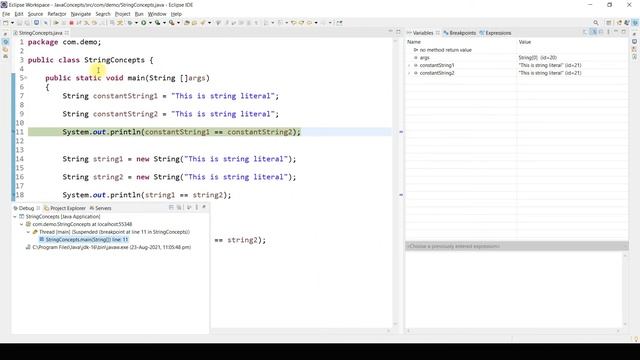Expand the constantString1 variable row

pos(409,65)
